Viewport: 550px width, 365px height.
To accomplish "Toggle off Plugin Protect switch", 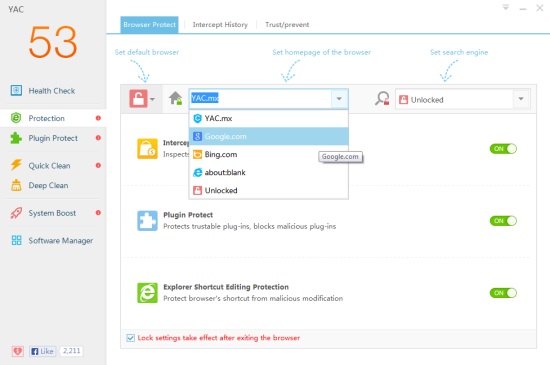I will [x=503, y=221].
